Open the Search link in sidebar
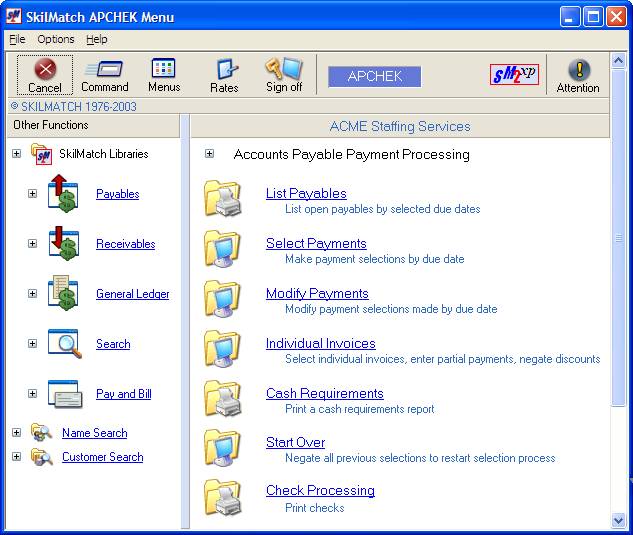The image size is (633, 535). pyautogui.click(x=113, y=344)
